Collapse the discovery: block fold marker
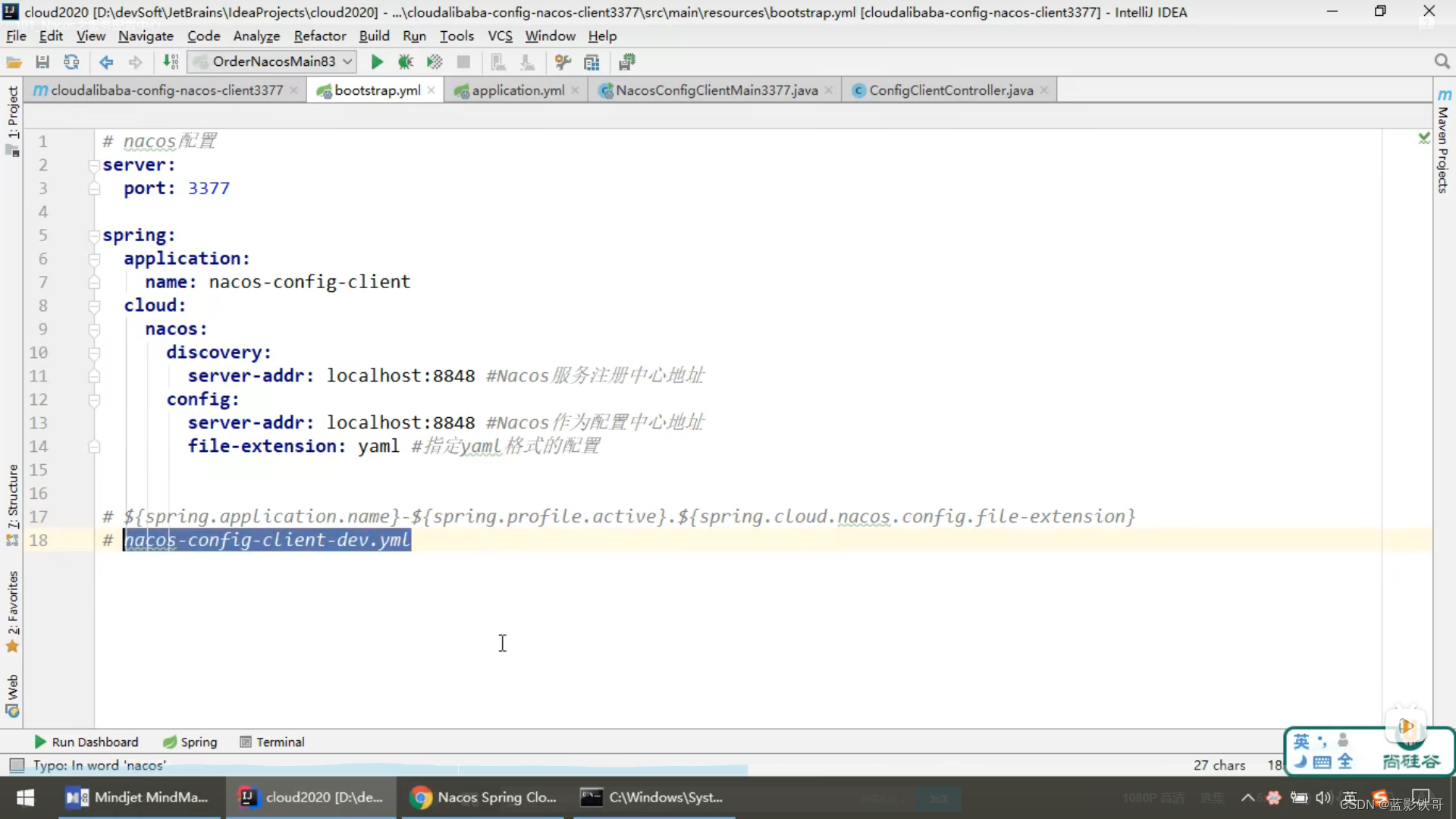1456x819 pixels. (94, 353)
